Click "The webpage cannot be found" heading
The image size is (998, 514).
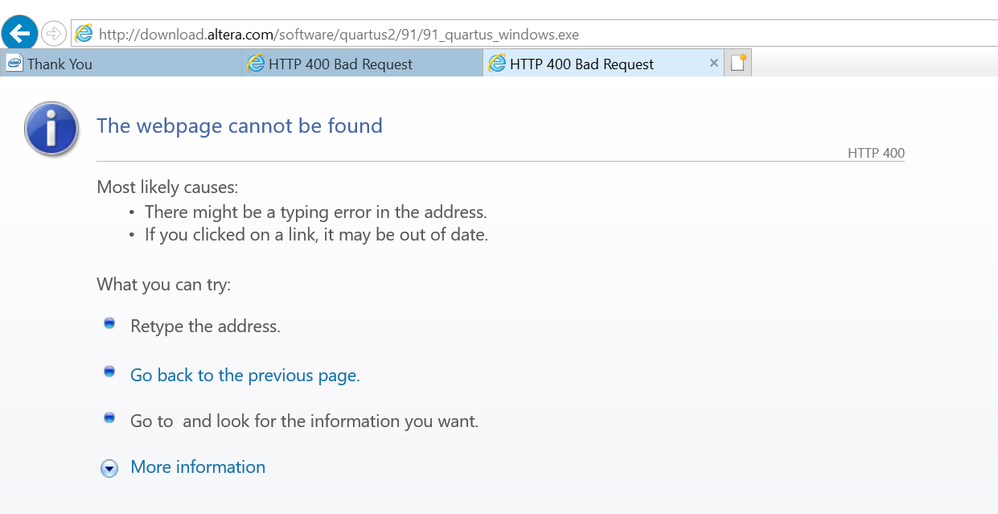click(x=239, y=126)
